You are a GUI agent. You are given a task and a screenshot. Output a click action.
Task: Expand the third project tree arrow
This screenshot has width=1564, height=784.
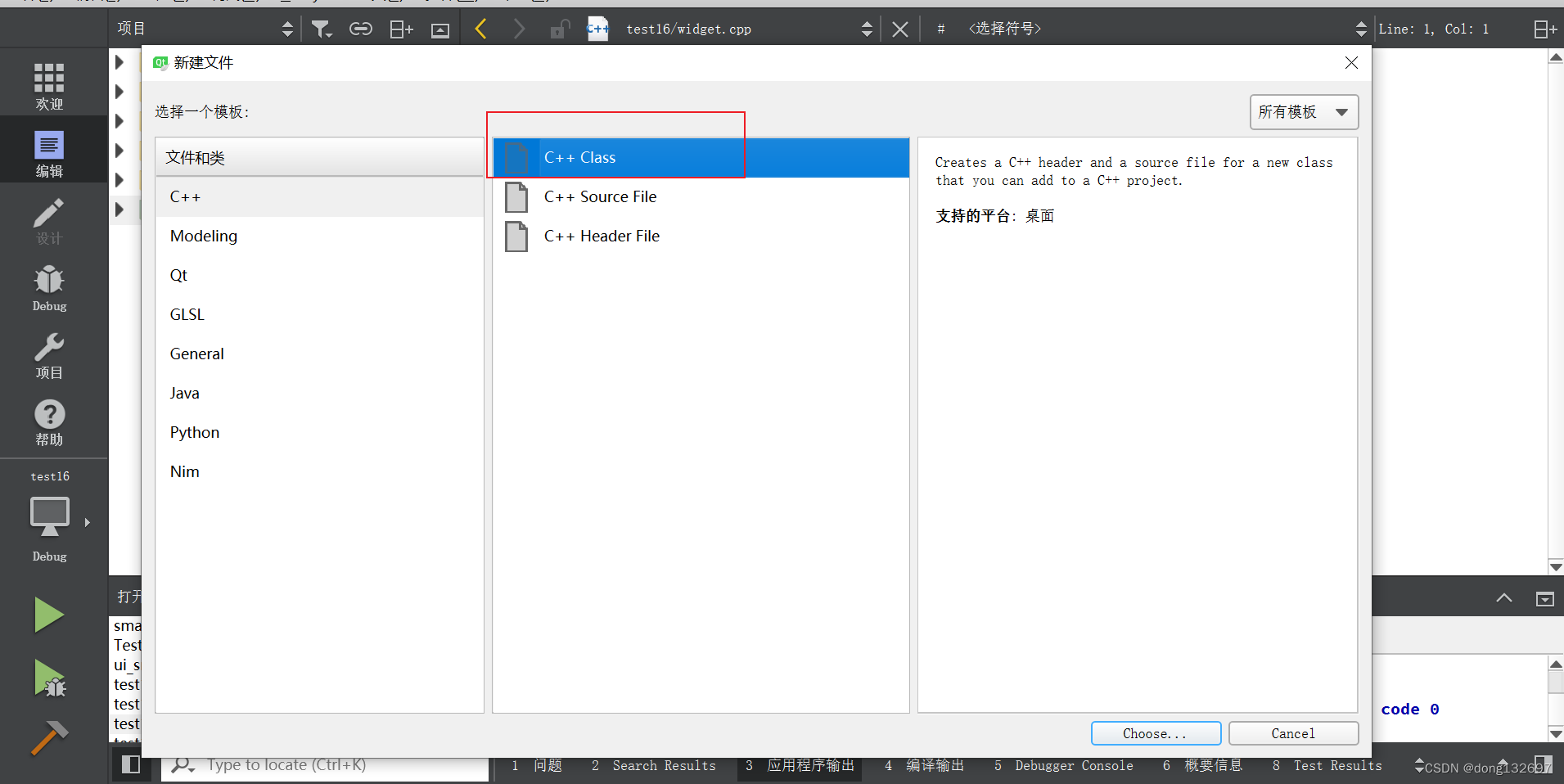[119, 121]
